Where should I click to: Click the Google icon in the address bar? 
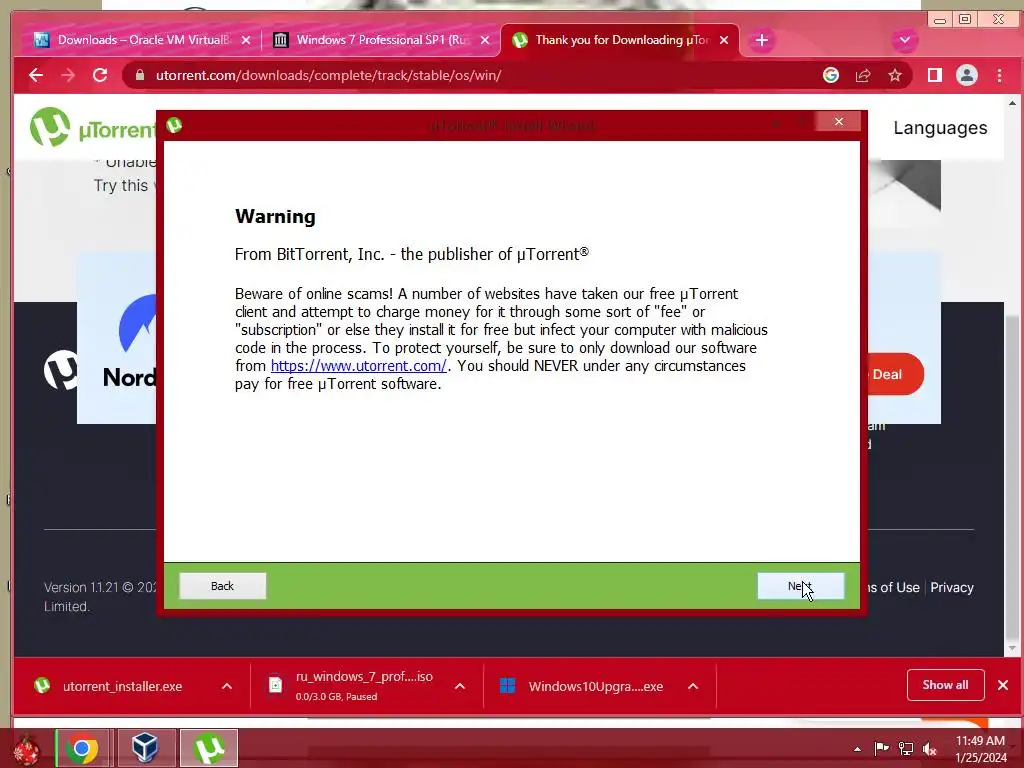pos(831,75)
